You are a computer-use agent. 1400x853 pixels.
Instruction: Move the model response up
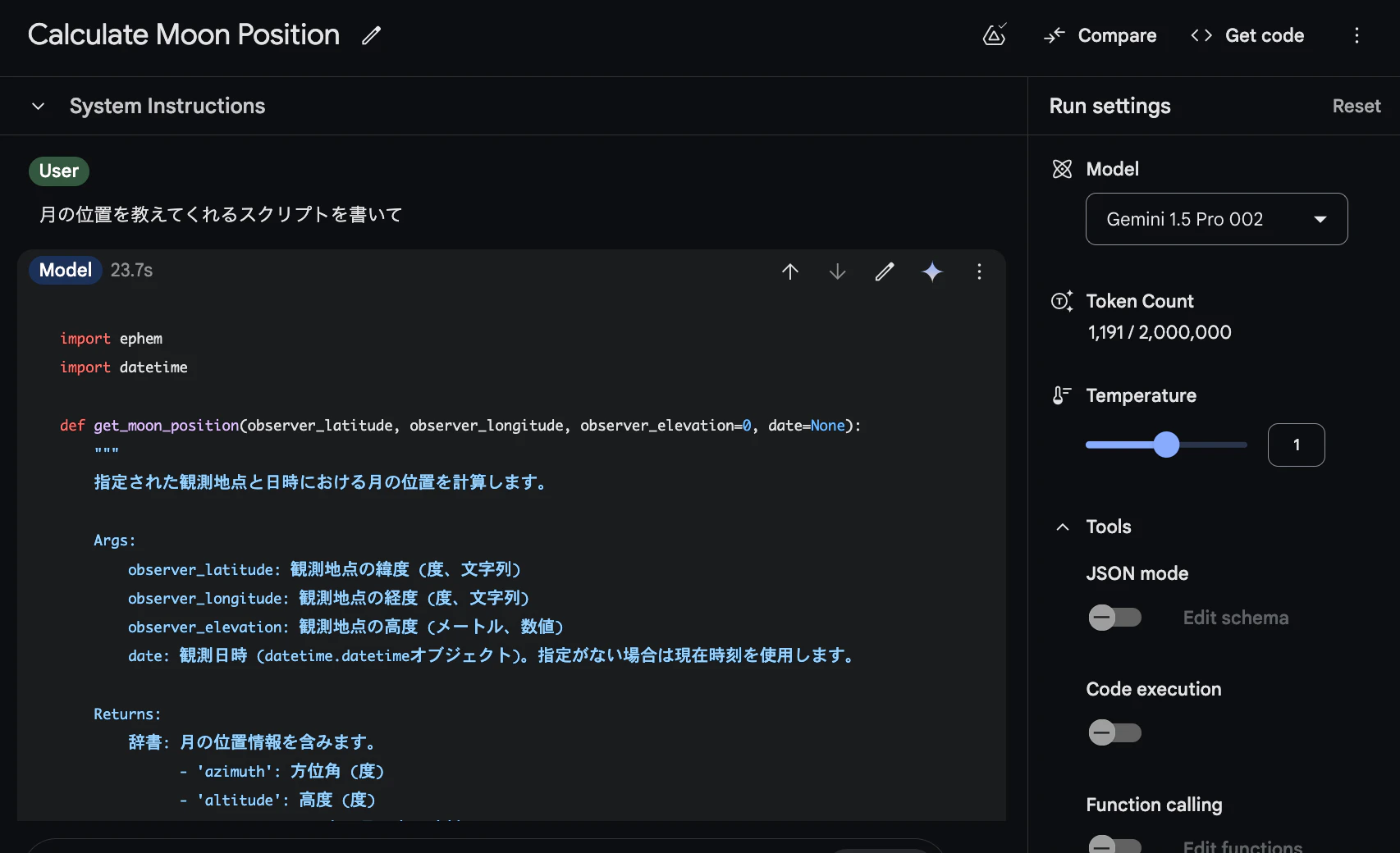coord(790,271)
